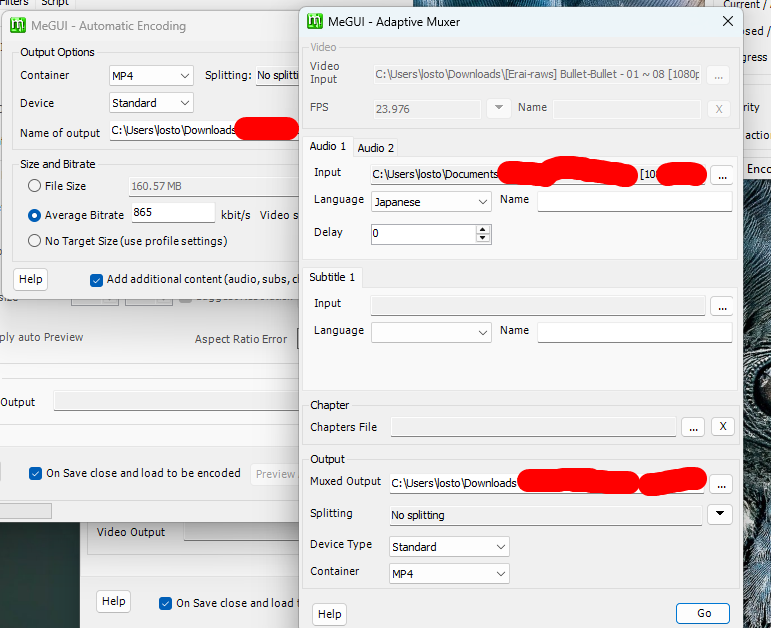Click the File Size value 160.57 MB
Viewport: 771px width, 628px height.
(x=213, y=186)
